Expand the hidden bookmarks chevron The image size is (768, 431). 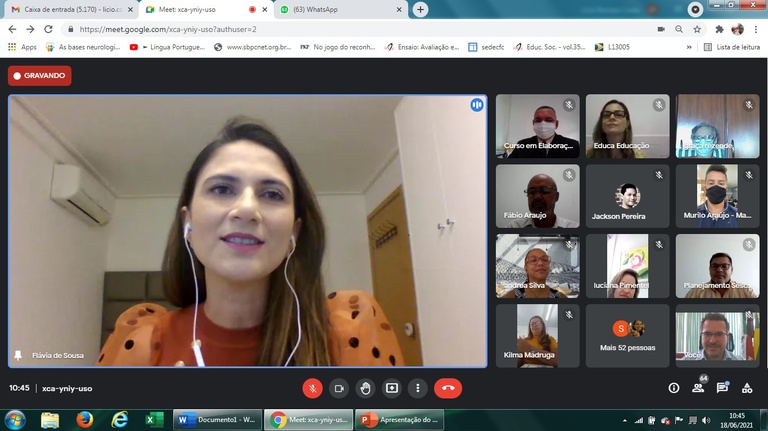pos(688,47)
